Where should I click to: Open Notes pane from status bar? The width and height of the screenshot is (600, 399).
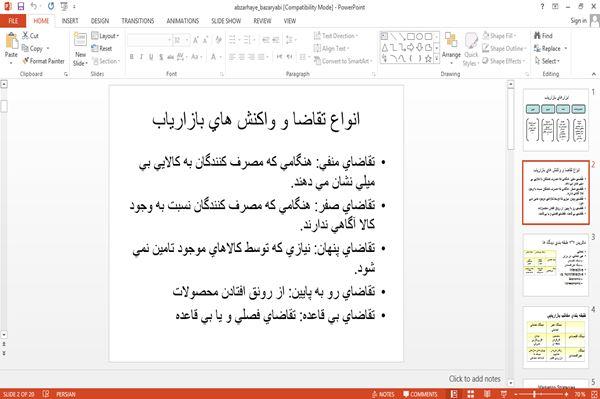pos(383,394)
